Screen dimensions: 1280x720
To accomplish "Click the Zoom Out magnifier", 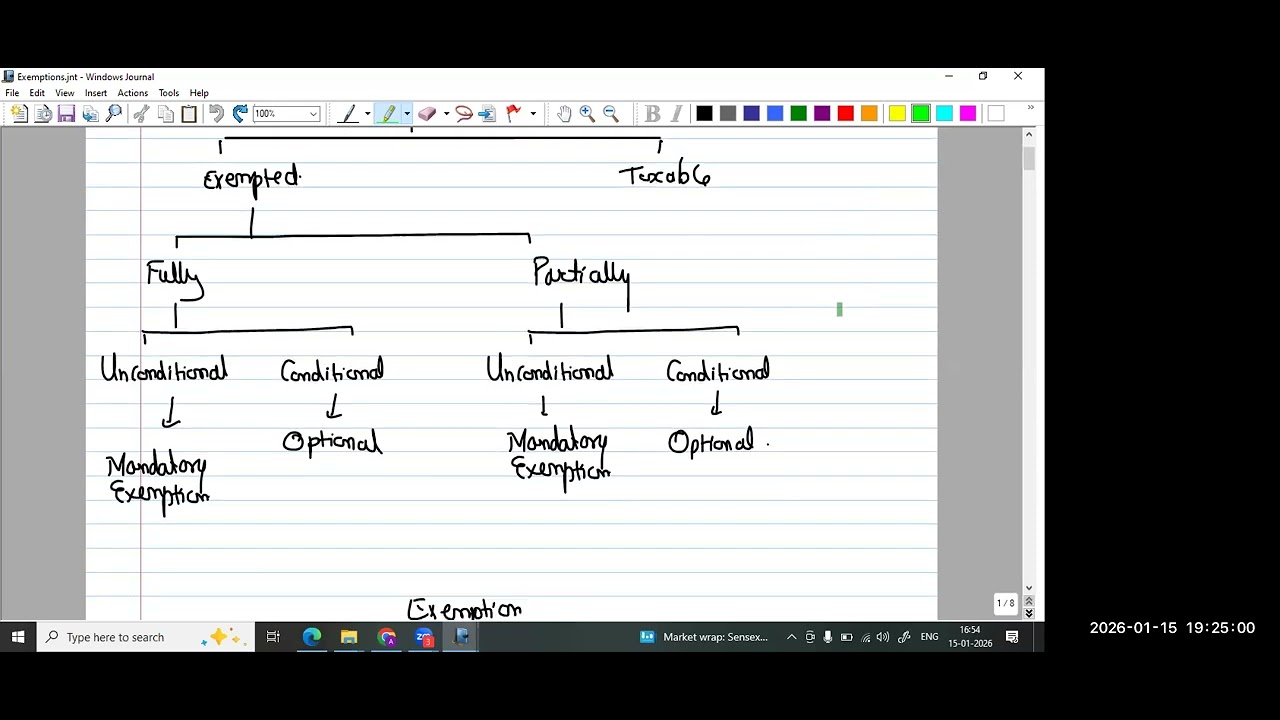I will 611,114.
